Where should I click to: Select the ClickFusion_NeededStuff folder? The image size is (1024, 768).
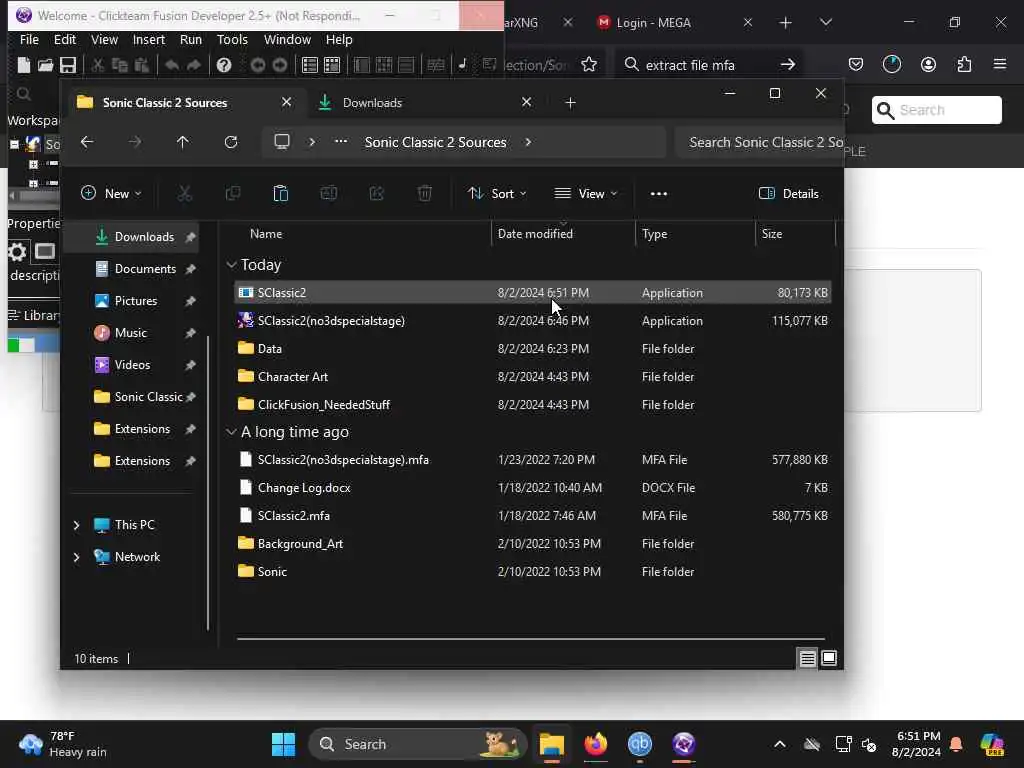[x=532, y=405]
